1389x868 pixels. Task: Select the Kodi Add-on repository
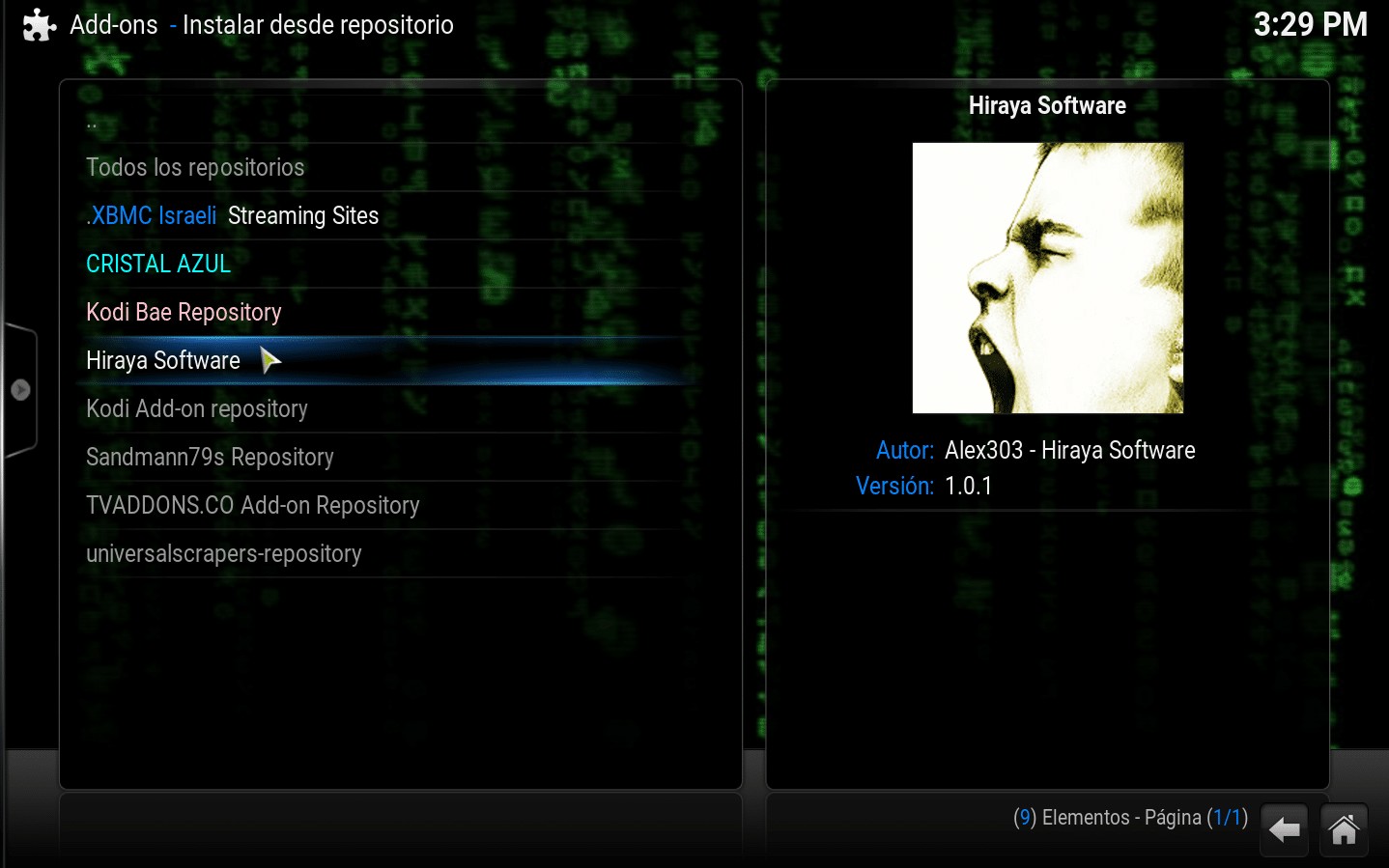click(196, 408)
